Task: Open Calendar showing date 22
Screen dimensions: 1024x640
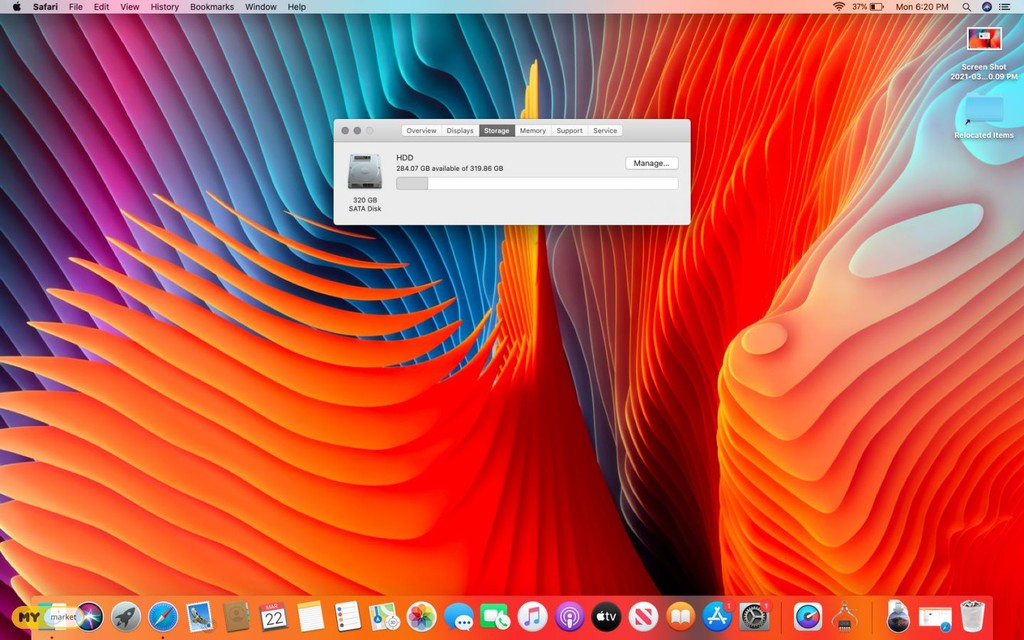Action: click(273, 616)
